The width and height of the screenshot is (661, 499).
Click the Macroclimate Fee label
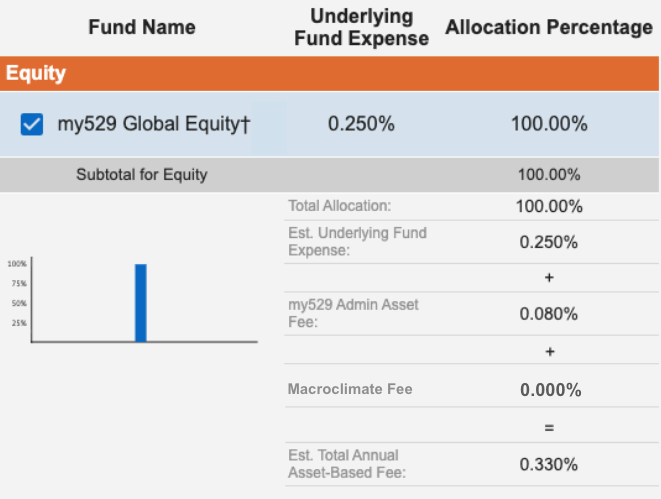click(350, 389)
